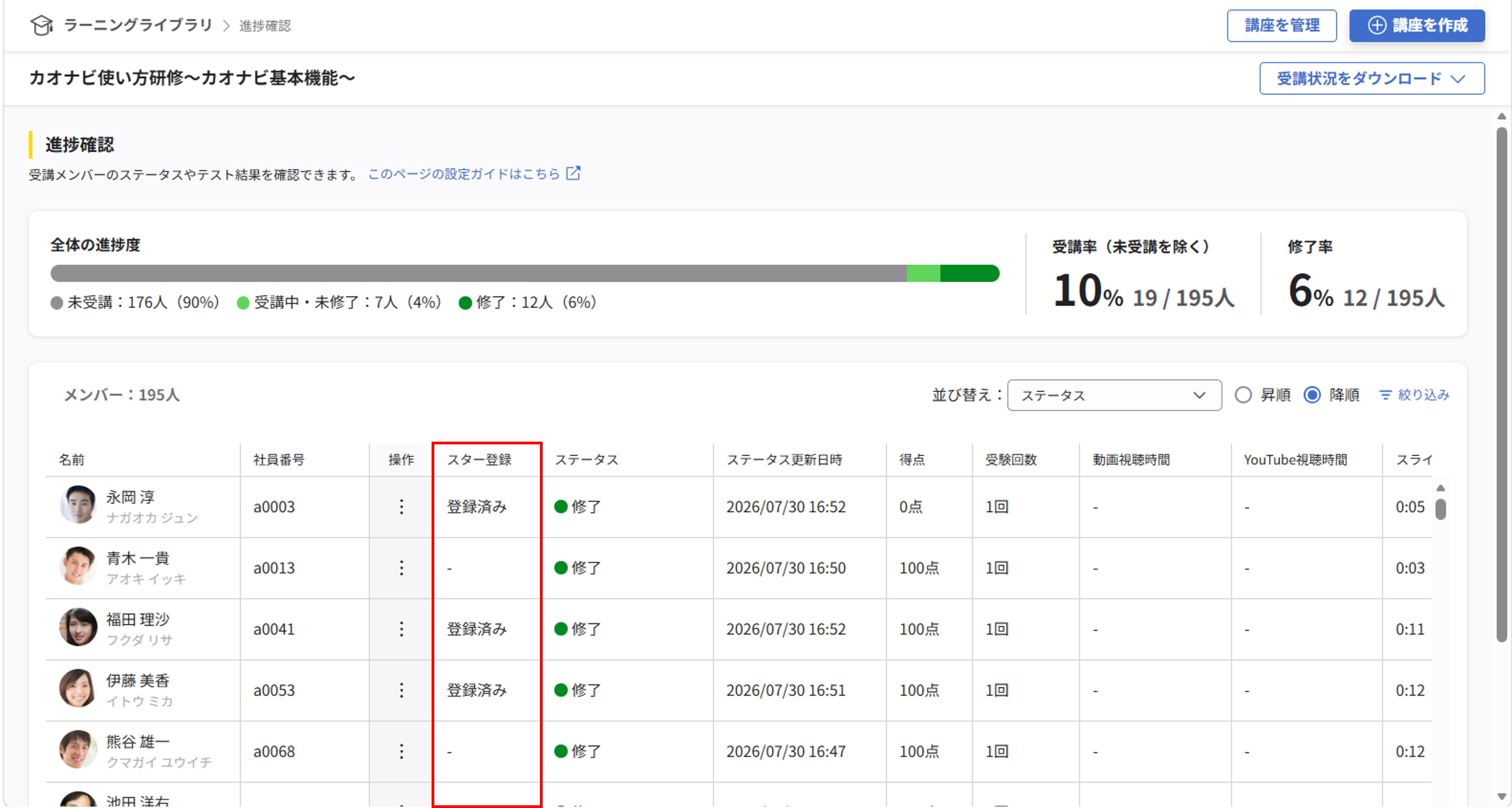Open the action menu for 永岡 淳
Viewport: 1512px width, 808px height.
click(x=401, y=507)
